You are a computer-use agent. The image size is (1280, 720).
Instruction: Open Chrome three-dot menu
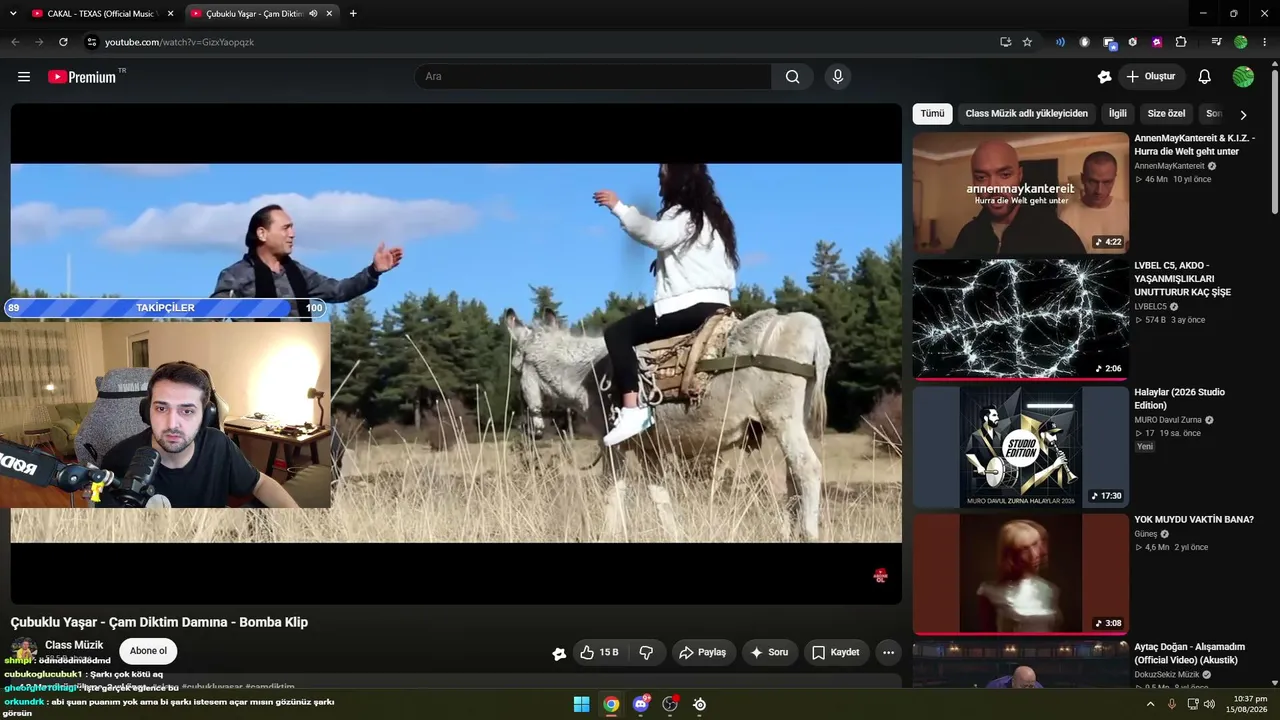point(1265,42)
